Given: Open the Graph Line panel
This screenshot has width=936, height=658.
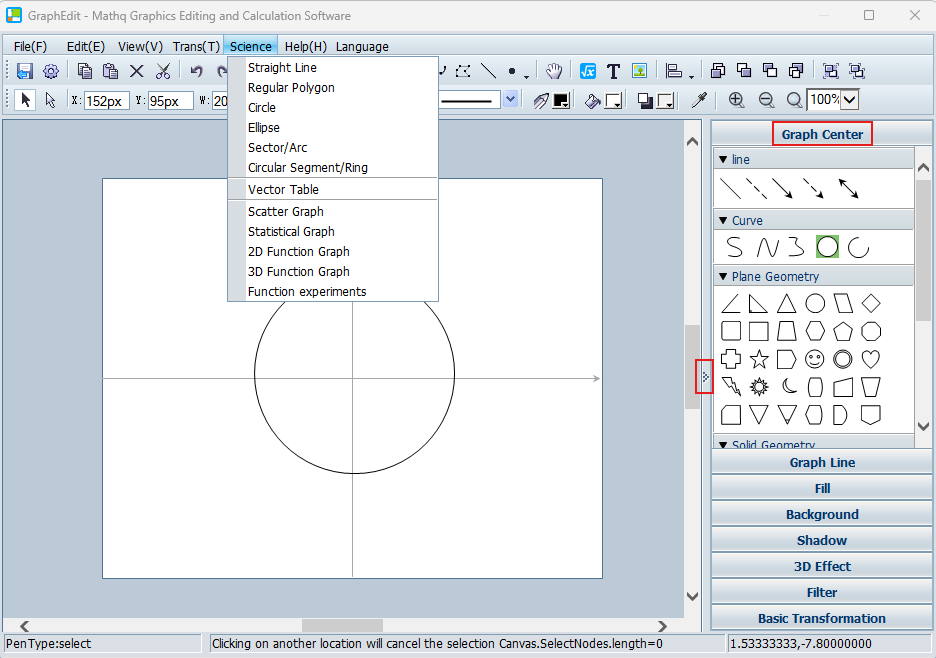Looking at the screenshot, I should click(821, 463).
